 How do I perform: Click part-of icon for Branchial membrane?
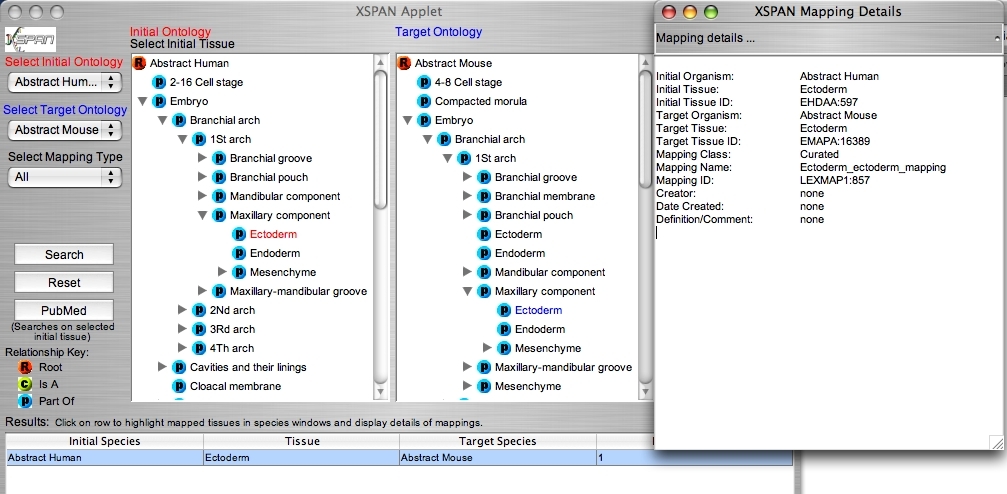[484, 196]
